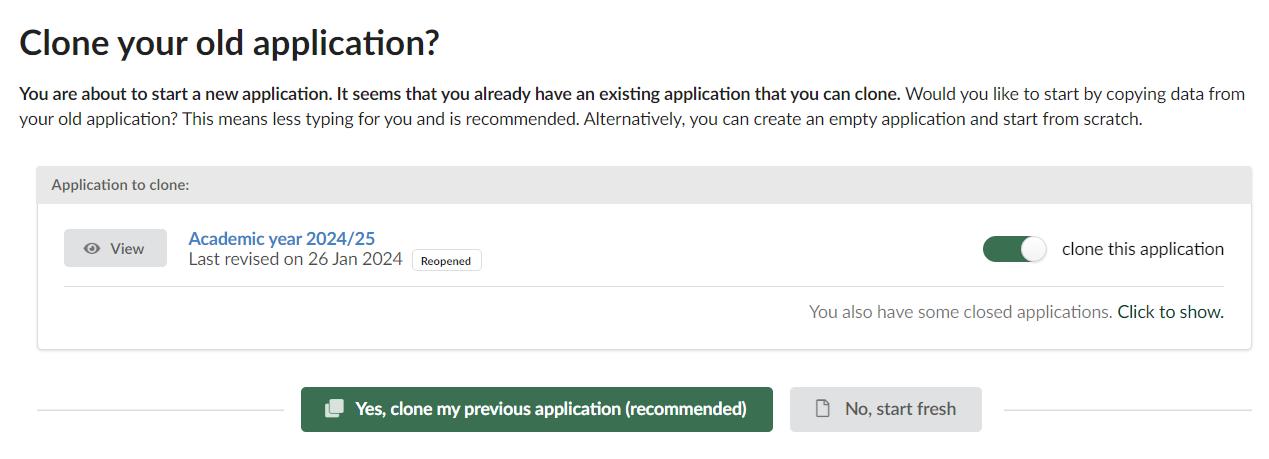Screen dimensions: 1269x459
Task: Click the 'clone this application' switch label
Action: pyautogui.click(x=1142, y=249)
